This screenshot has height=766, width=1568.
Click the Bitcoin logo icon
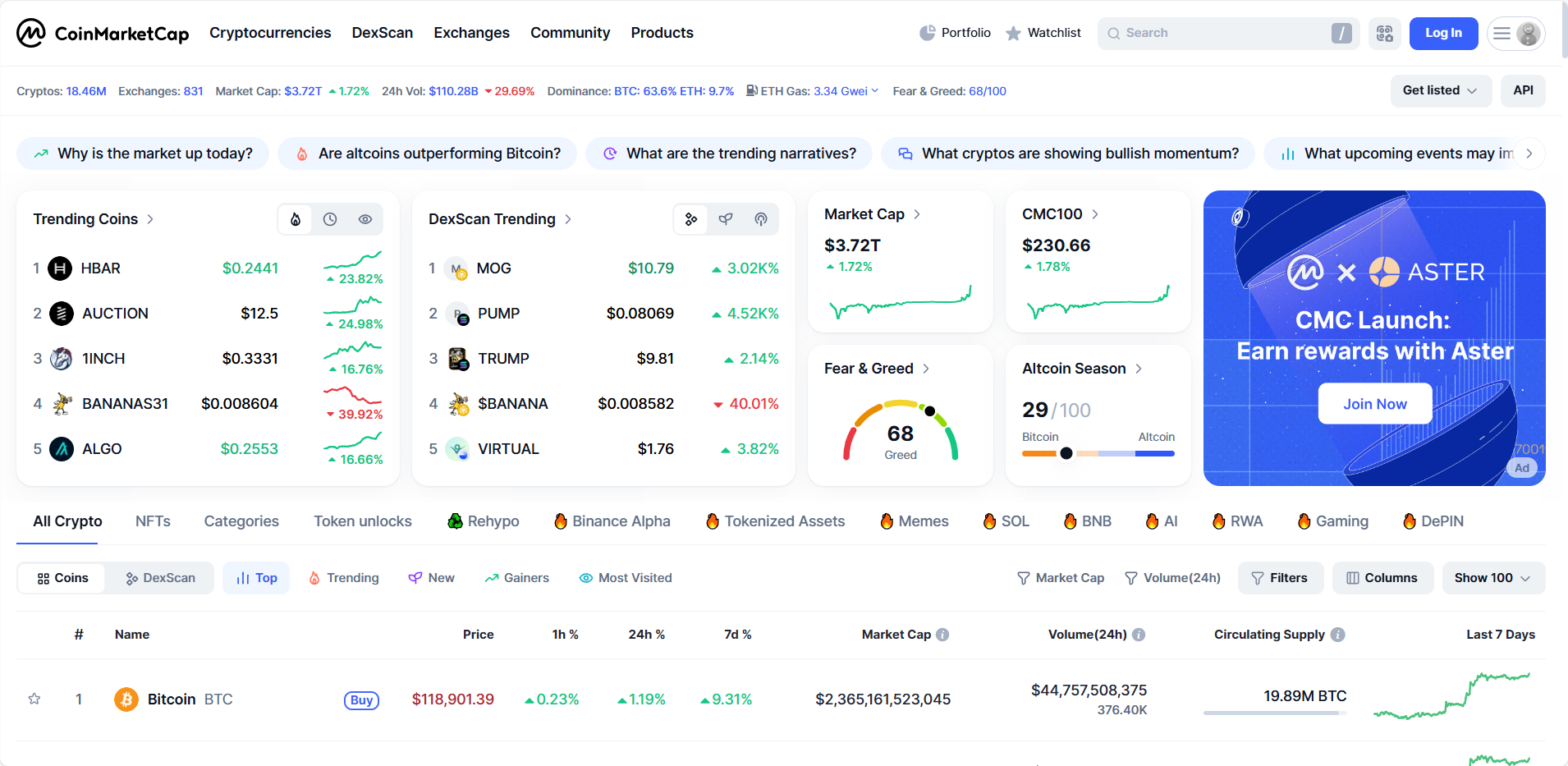(126, 699)
